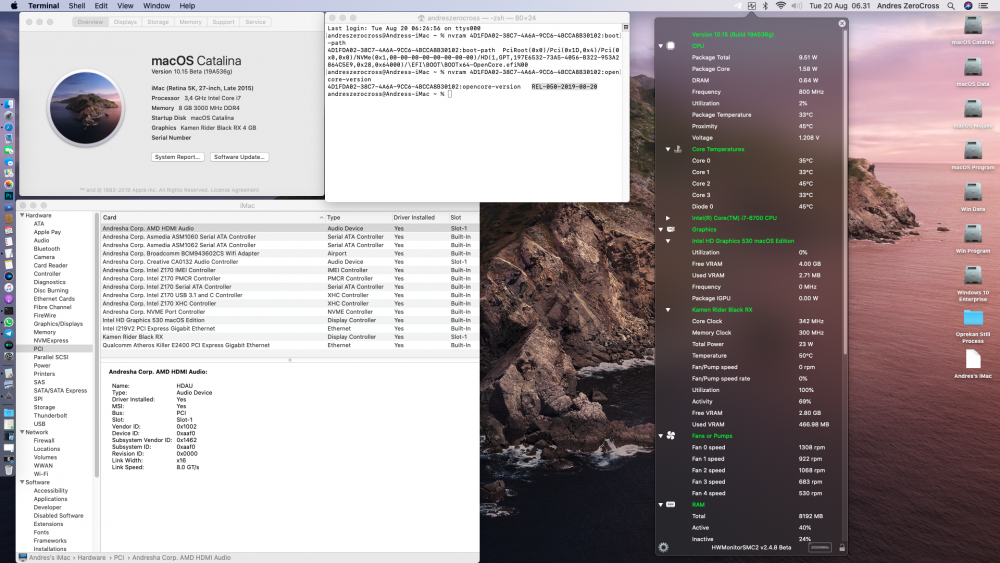Open the License Agreement link
This screenshot has height=563, width=1000.
235,190
